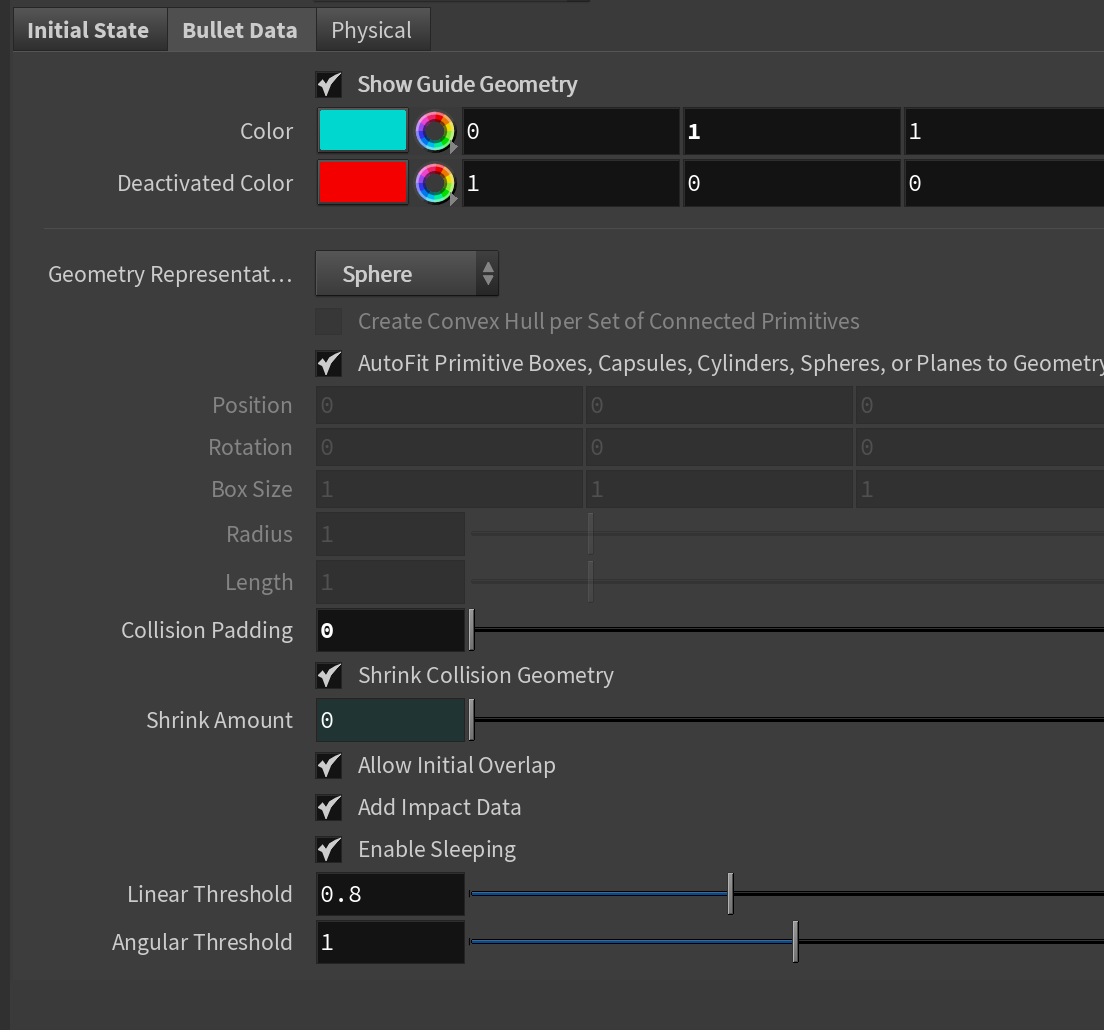The width and height of the screenshot is (1104, 1030).
Task: Click the Rotation X value field
Action: pos(449,448)
